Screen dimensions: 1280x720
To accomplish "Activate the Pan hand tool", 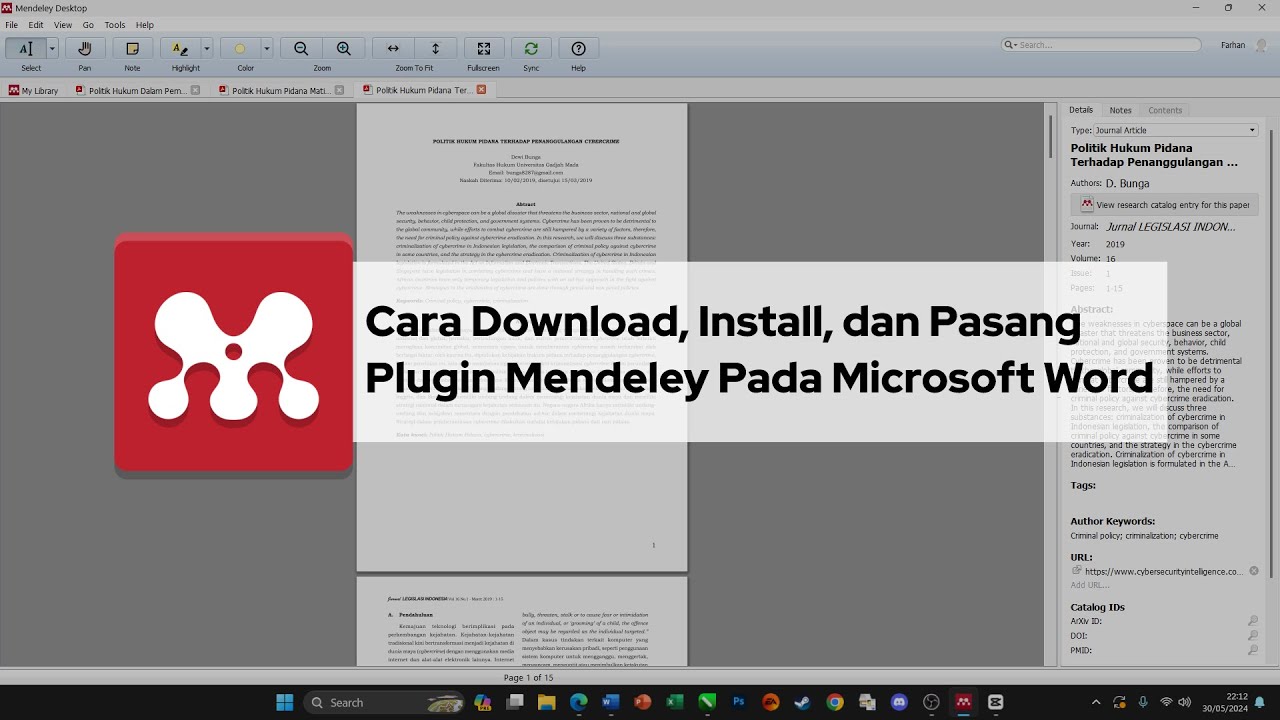I will 85,48.
